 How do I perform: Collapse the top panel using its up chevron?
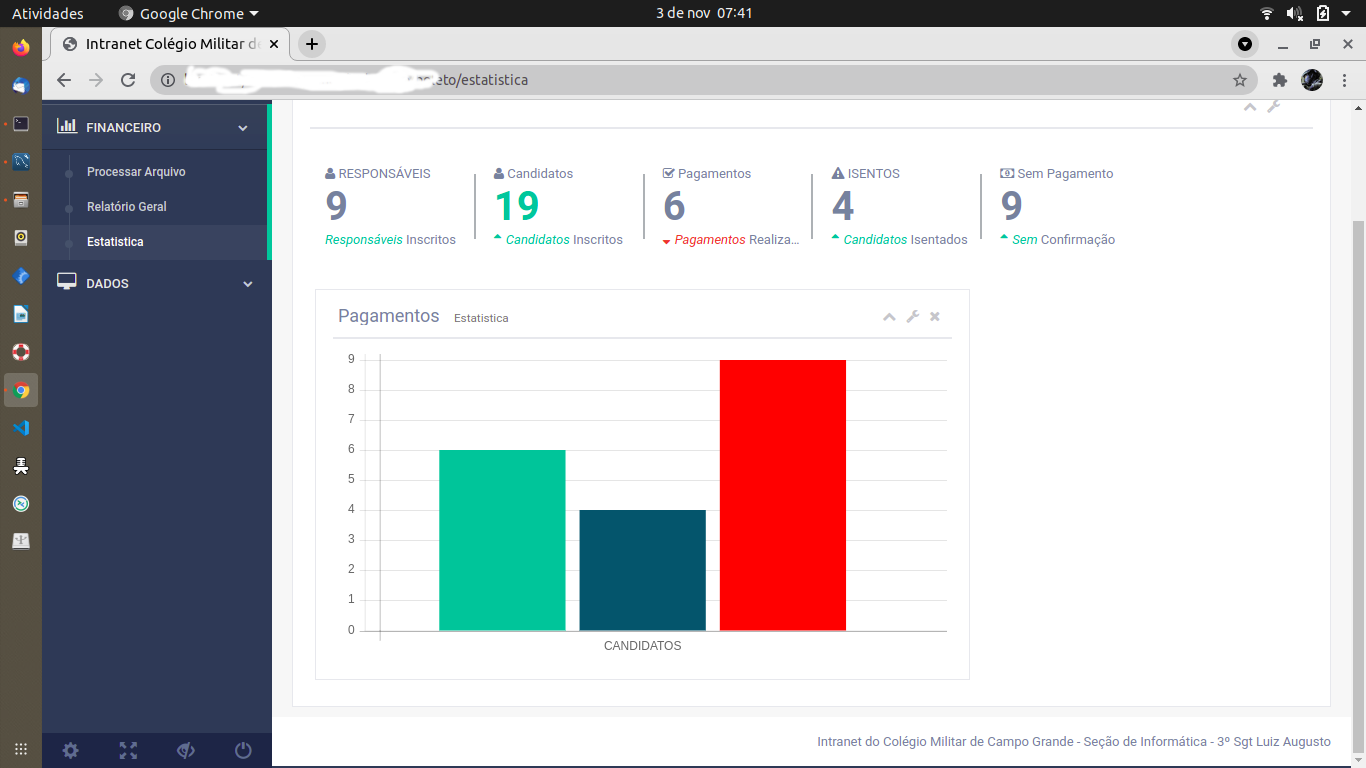tap(1250, 107)
